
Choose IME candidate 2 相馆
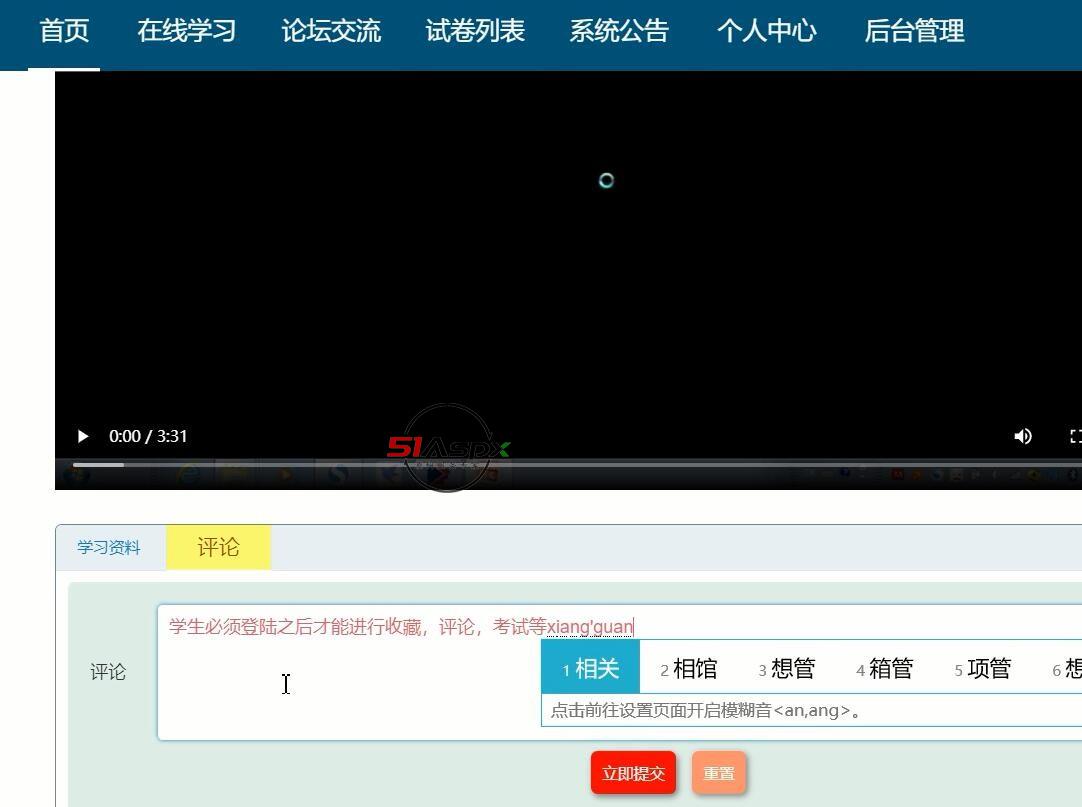tap(689, 668)
